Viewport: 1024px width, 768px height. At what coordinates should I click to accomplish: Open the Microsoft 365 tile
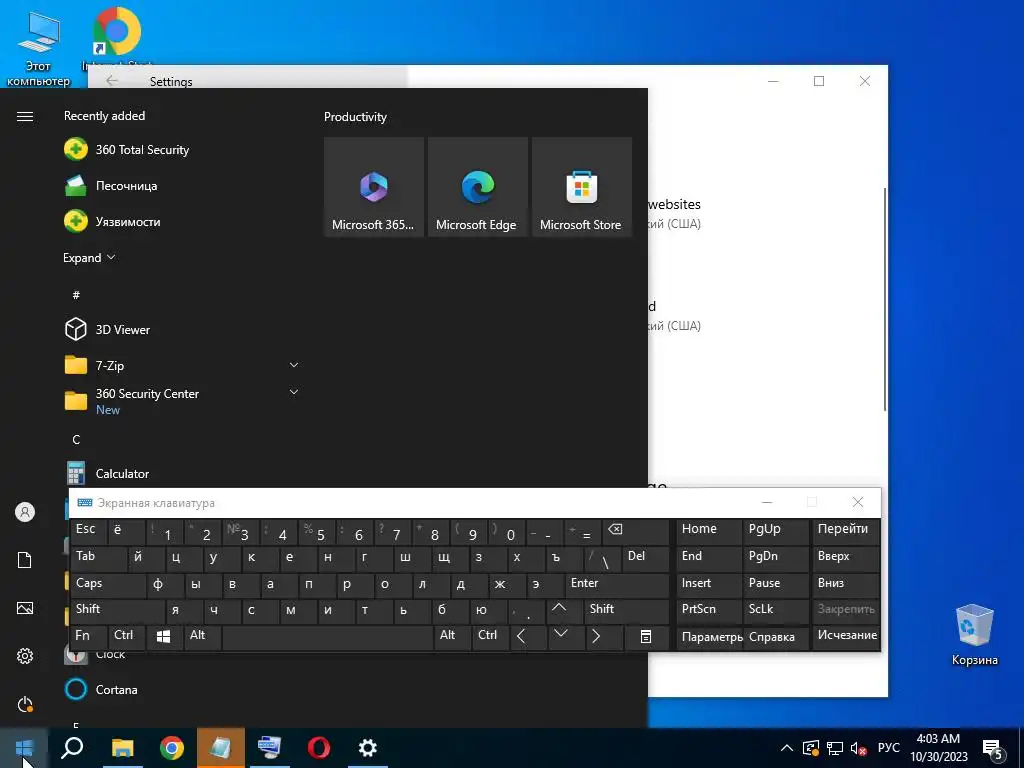[x=374, y=187]
